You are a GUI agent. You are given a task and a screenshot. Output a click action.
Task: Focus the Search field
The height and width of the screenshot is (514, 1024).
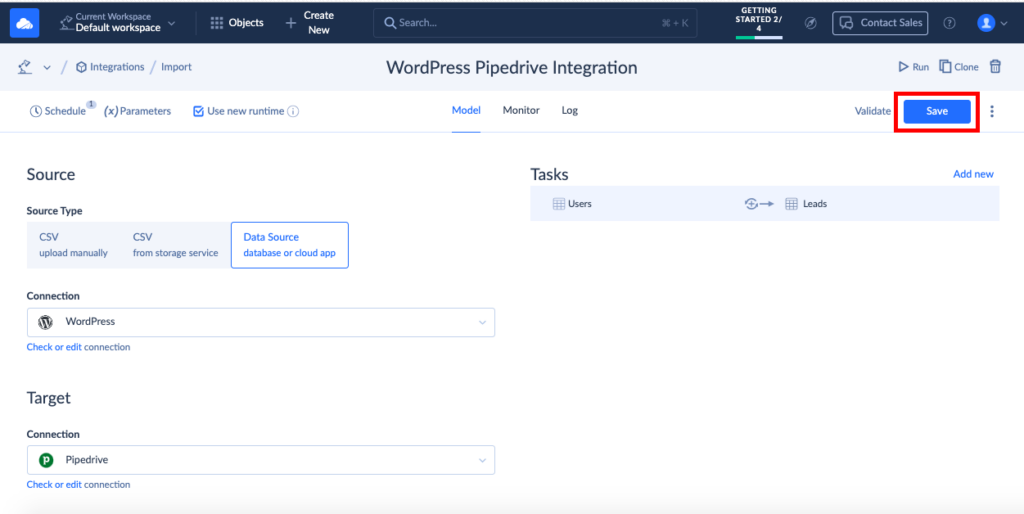coord(535,23)
